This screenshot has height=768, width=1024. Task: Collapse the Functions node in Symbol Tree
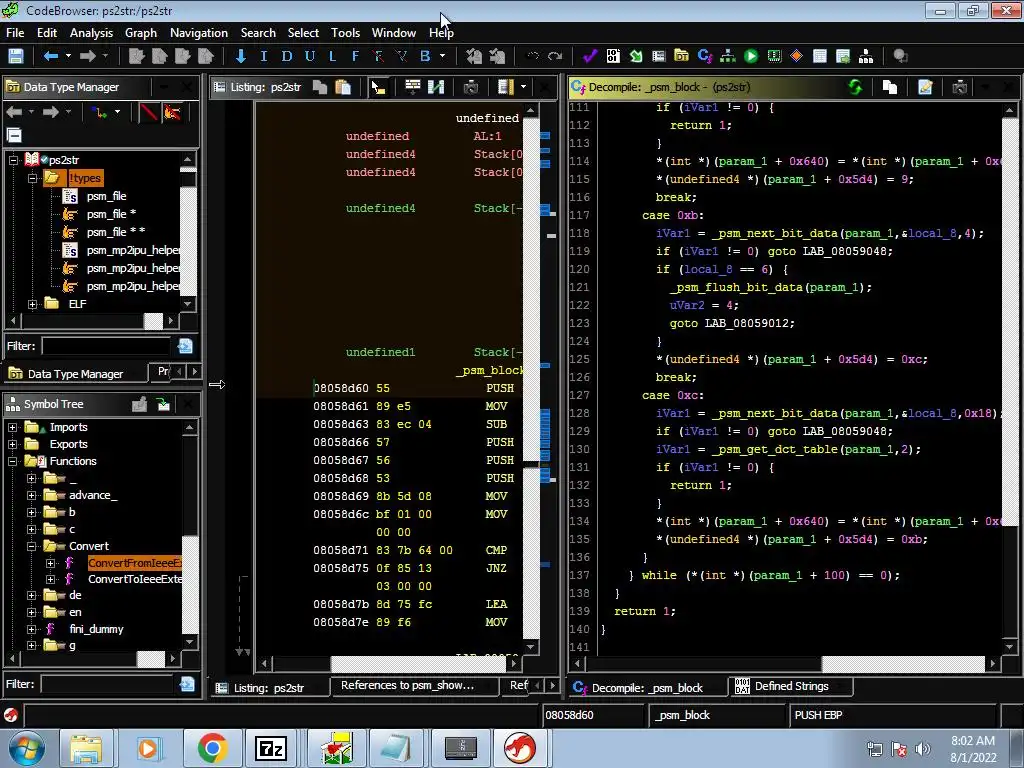pyautogui.click(x=12, y=461)
